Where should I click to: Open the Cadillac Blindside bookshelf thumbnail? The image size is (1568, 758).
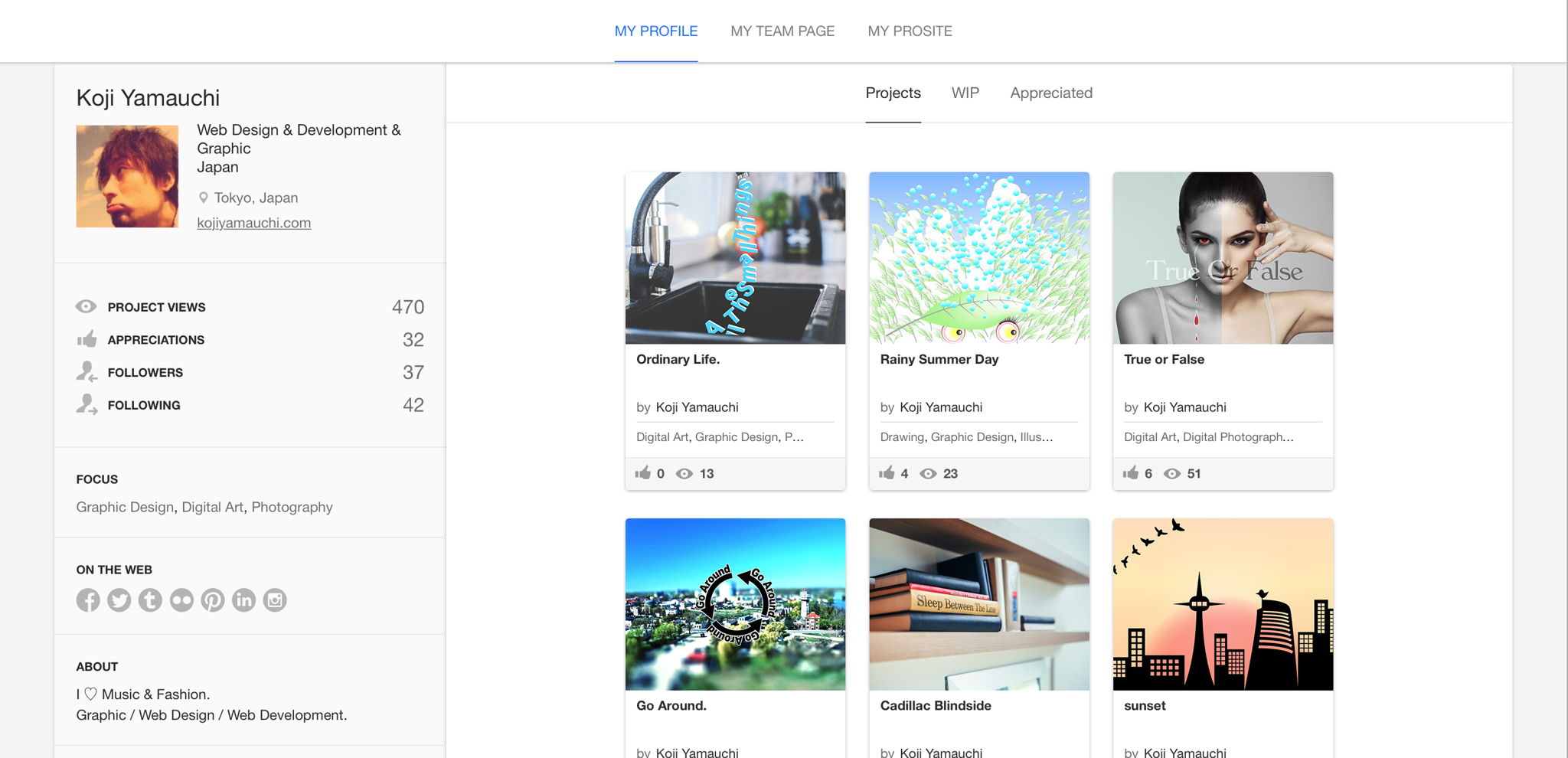point(979,604)
